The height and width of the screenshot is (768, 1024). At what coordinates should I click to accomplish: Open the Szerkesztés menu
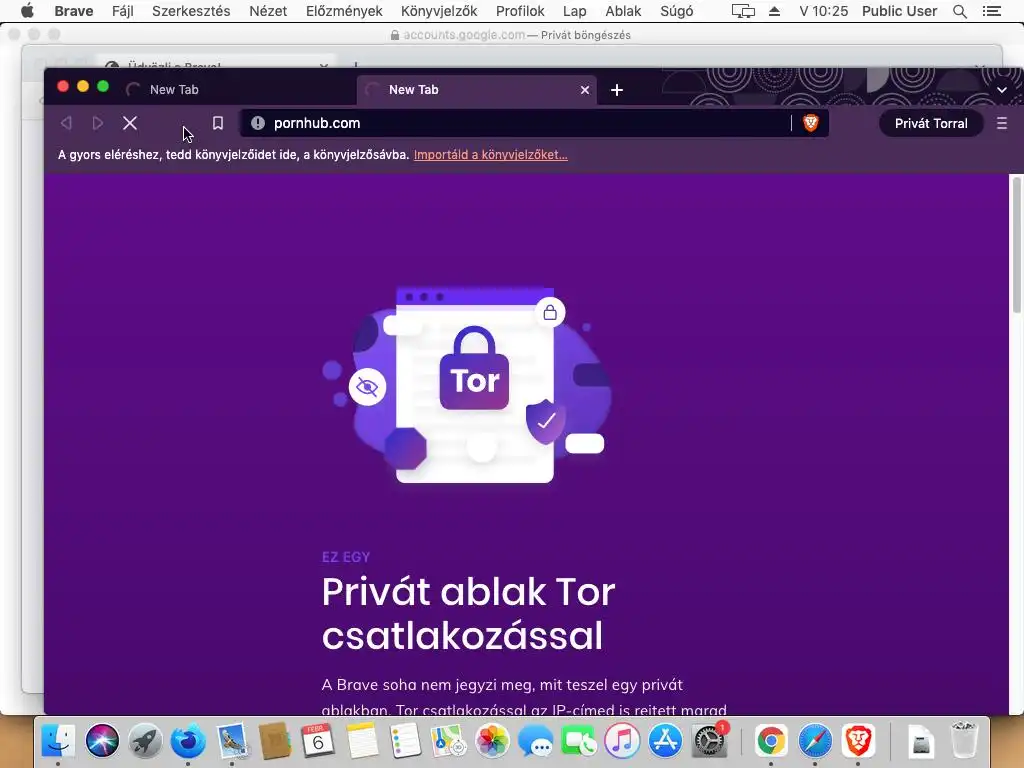(191, 11)
